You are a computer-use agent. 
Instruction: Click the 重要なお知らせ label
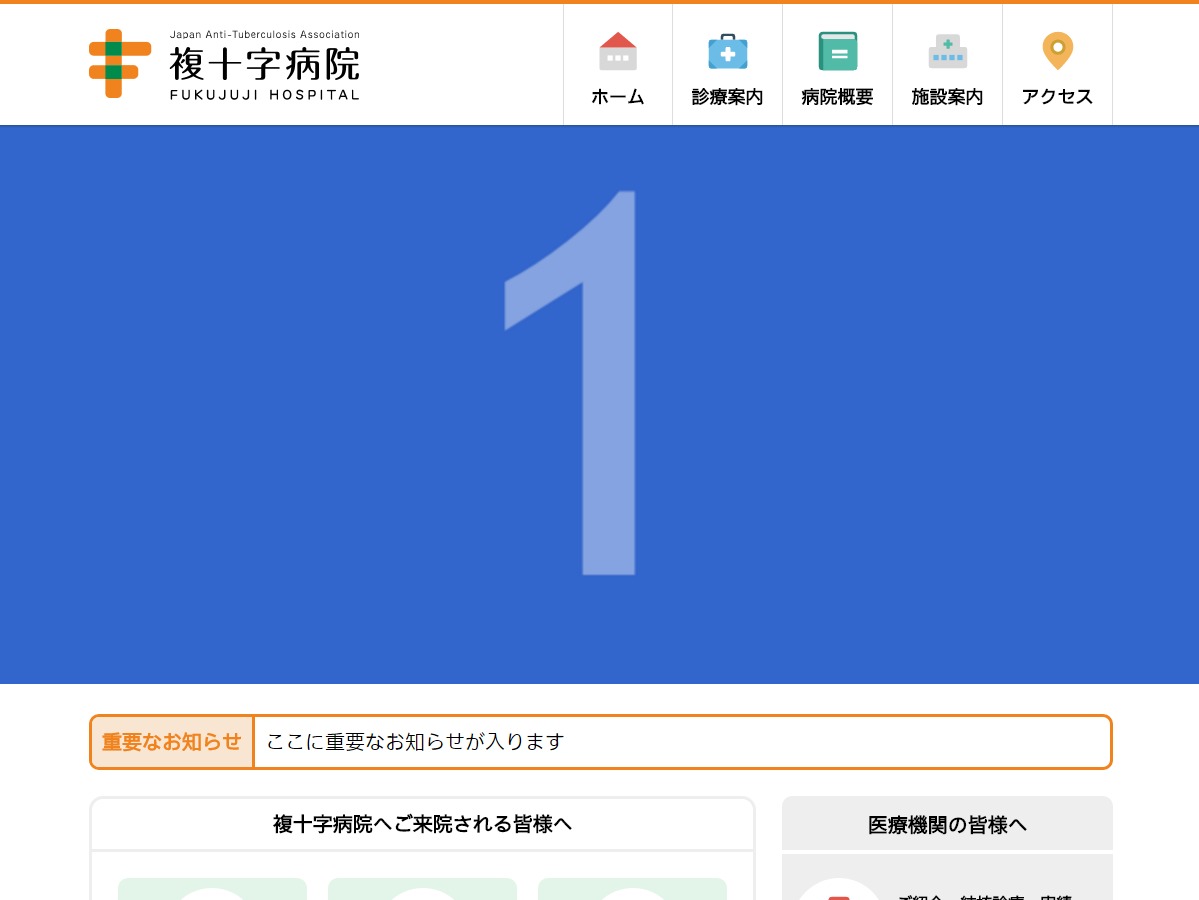coord(171,742)
